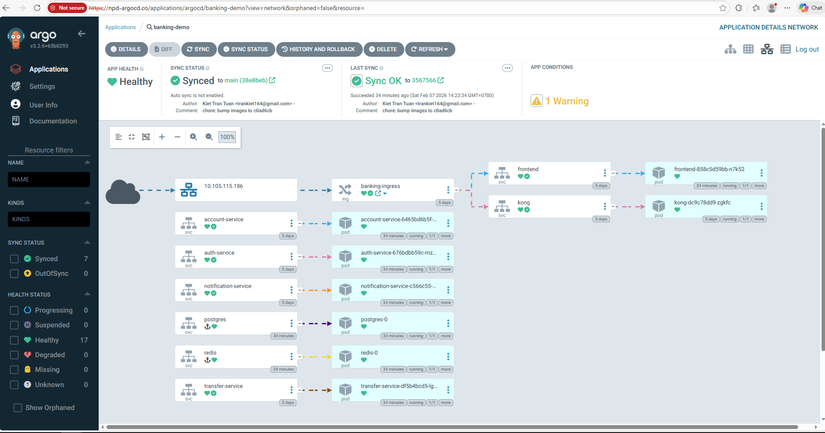Click the SYNC button
This screenshot has height=433, width=825.
(198, 49)
